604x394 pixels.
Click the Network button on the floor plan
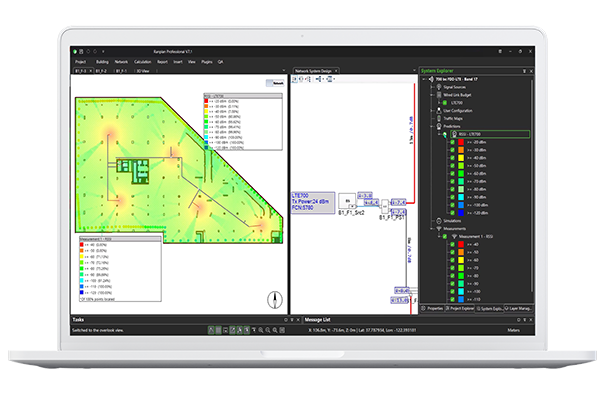275,83
